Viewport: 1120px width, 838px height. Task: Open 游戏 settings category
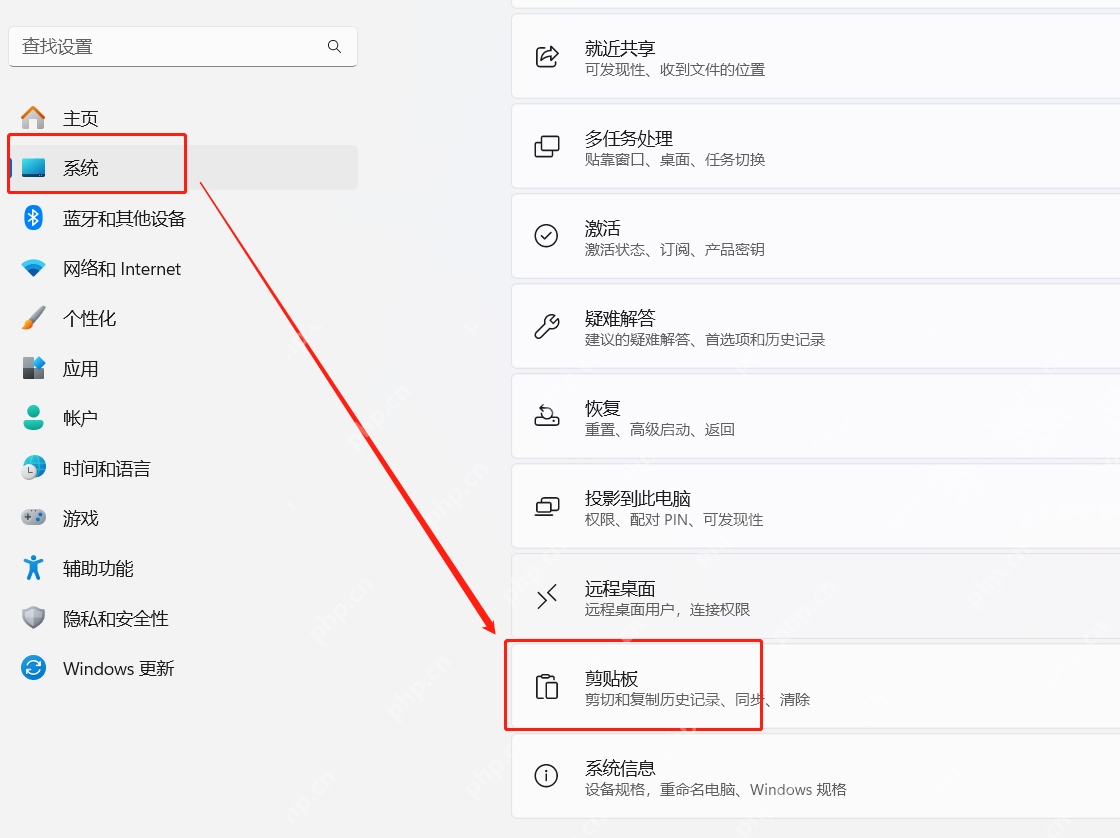click(81, 518)
